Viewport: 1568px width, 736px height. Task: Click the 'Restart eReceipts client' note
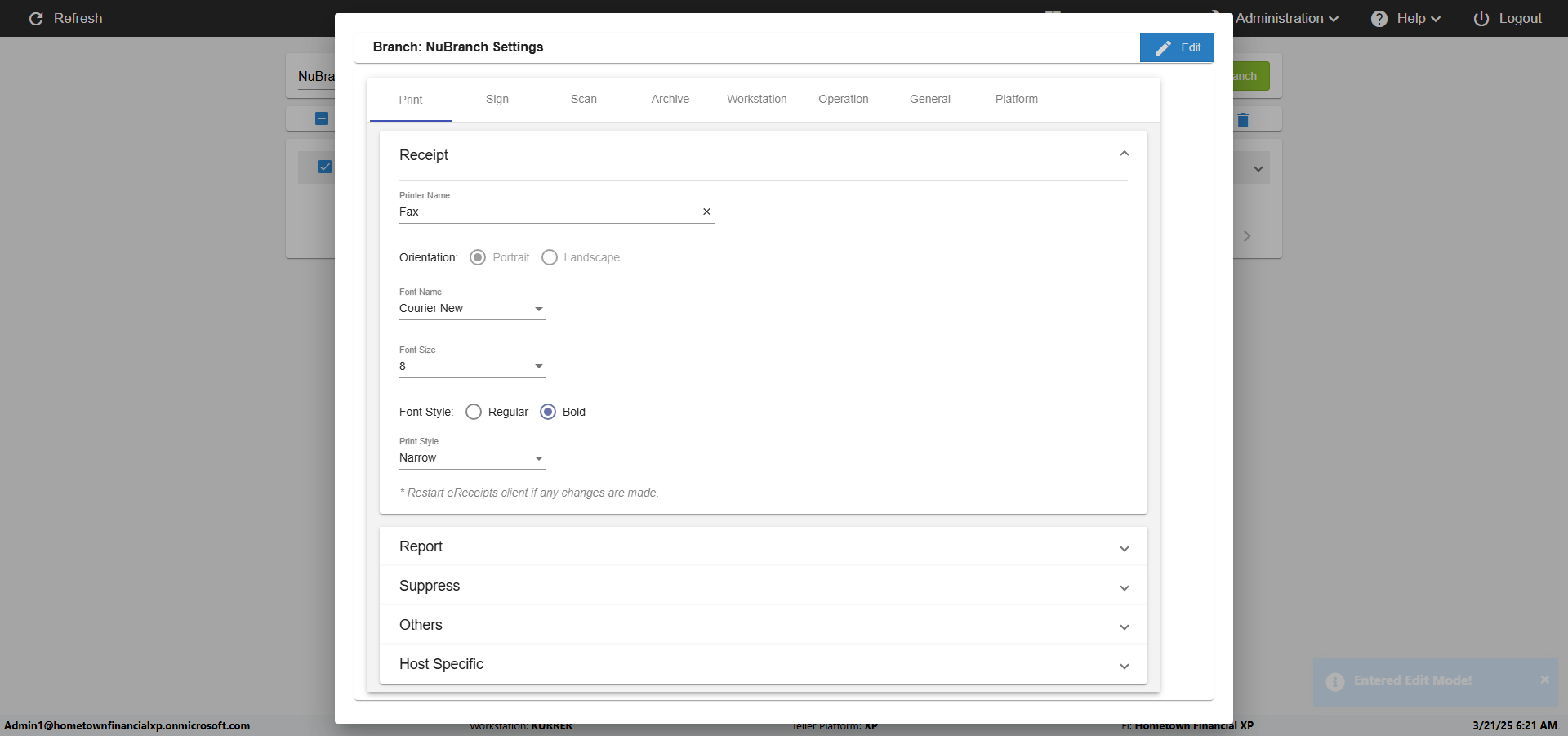tap(529, 493)
